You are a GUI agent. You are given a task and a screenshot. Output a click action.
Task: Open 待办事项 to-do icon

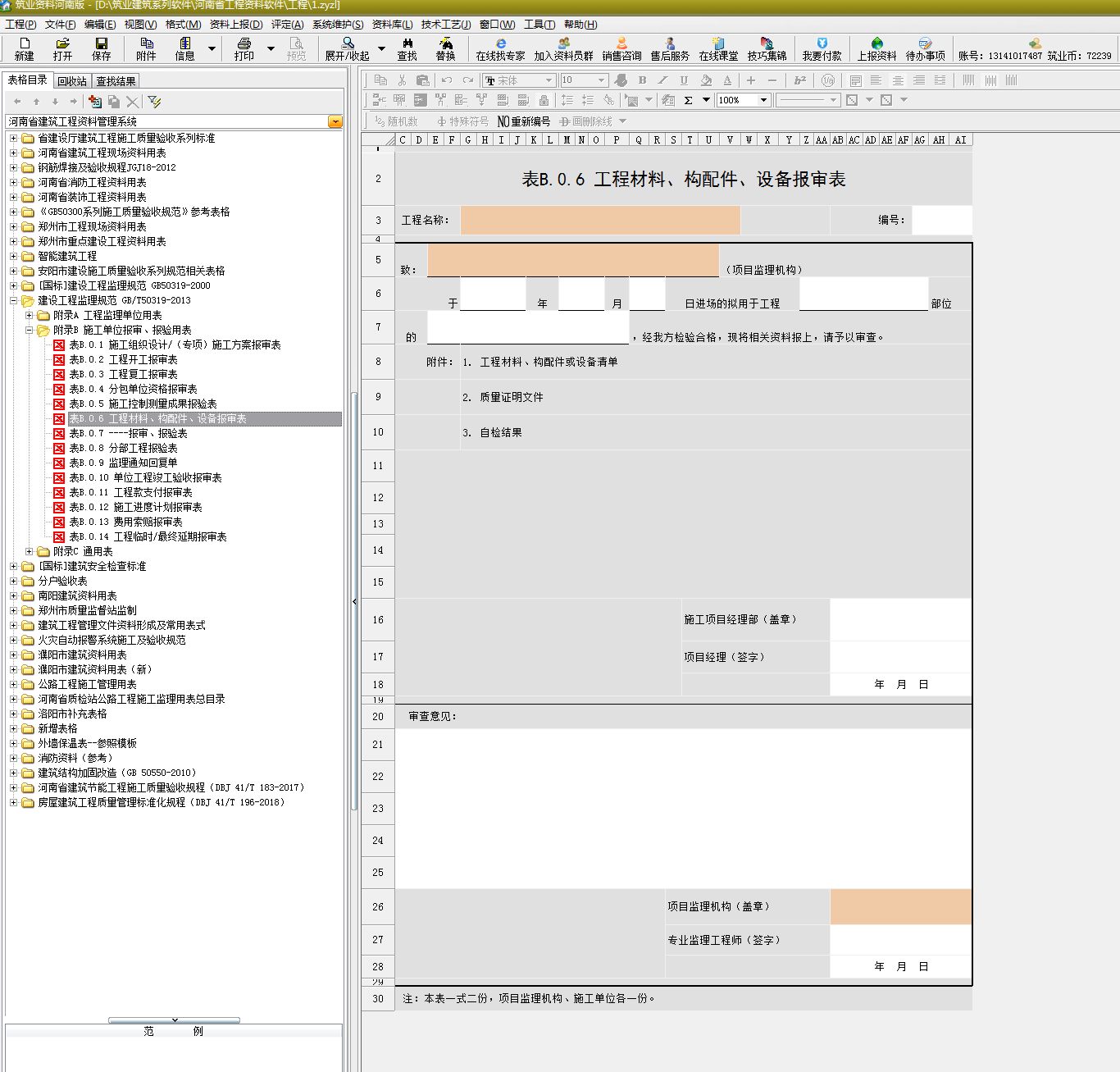coord(925,49)
